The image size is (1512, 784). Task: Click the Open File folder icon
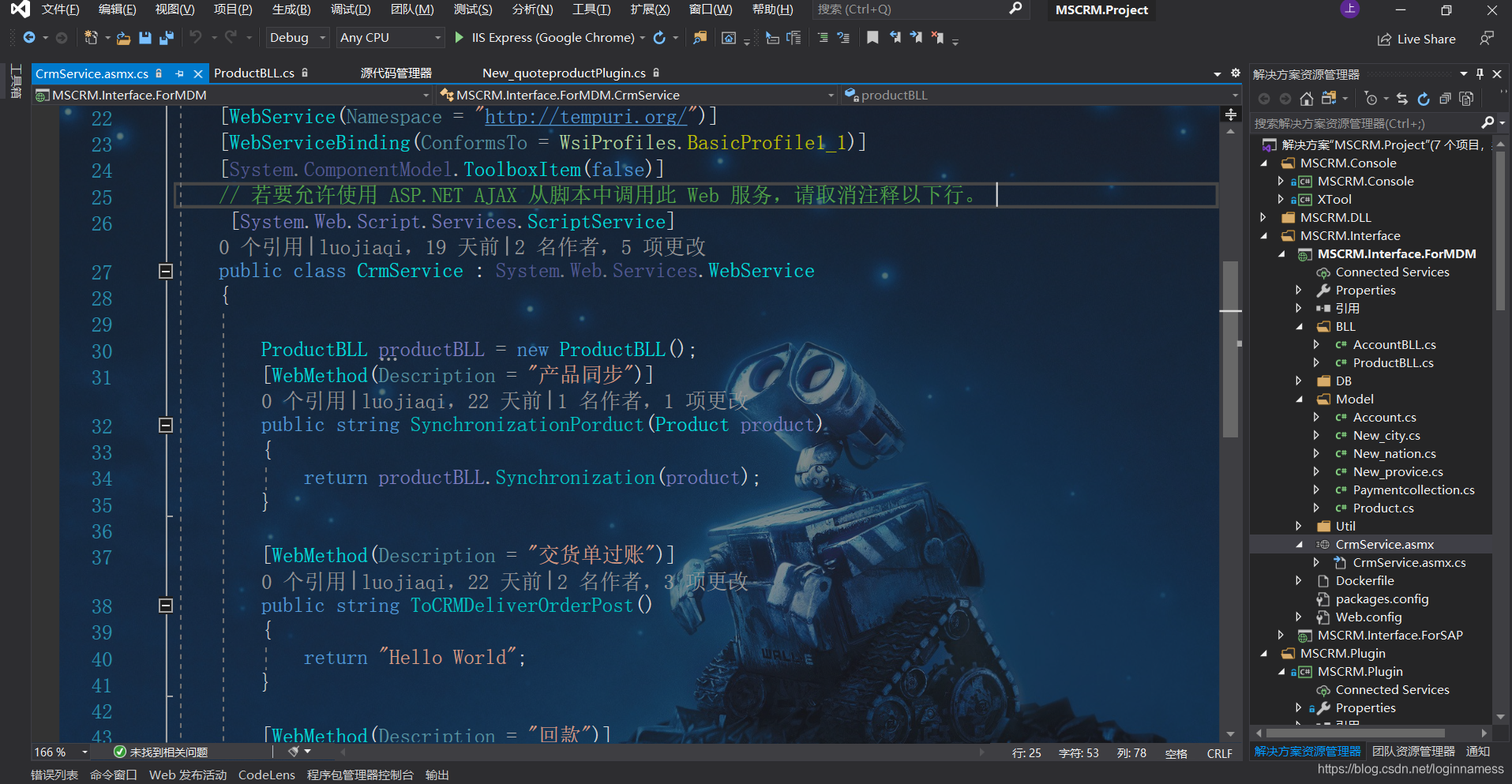123,37
